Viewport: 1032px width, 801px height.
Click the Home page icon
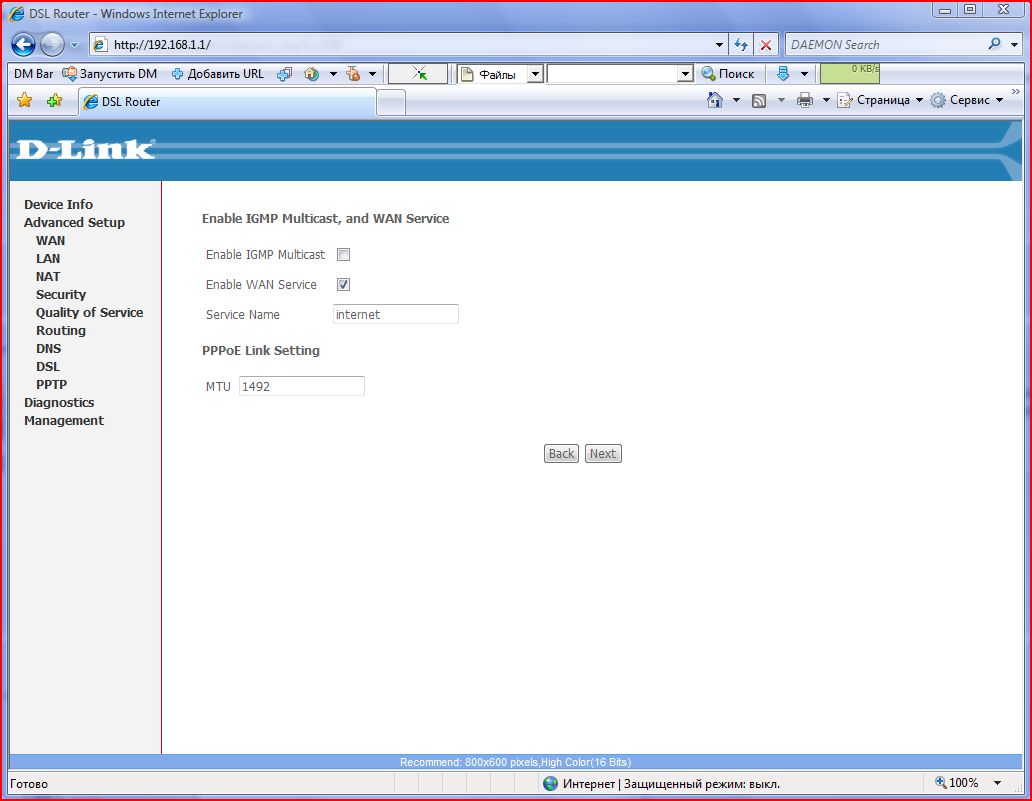[715, 100]
